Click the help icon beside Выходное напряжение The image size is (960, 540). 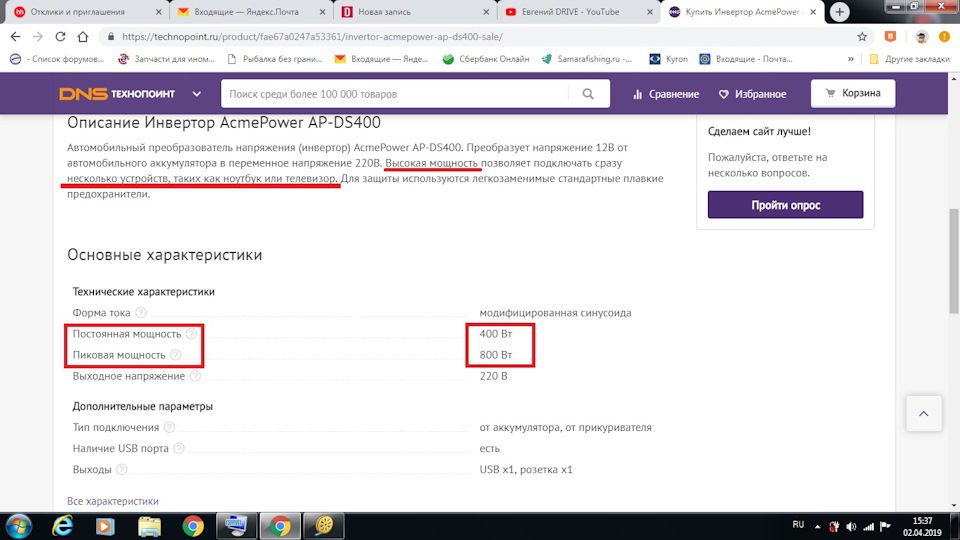(x=195, y=376)
